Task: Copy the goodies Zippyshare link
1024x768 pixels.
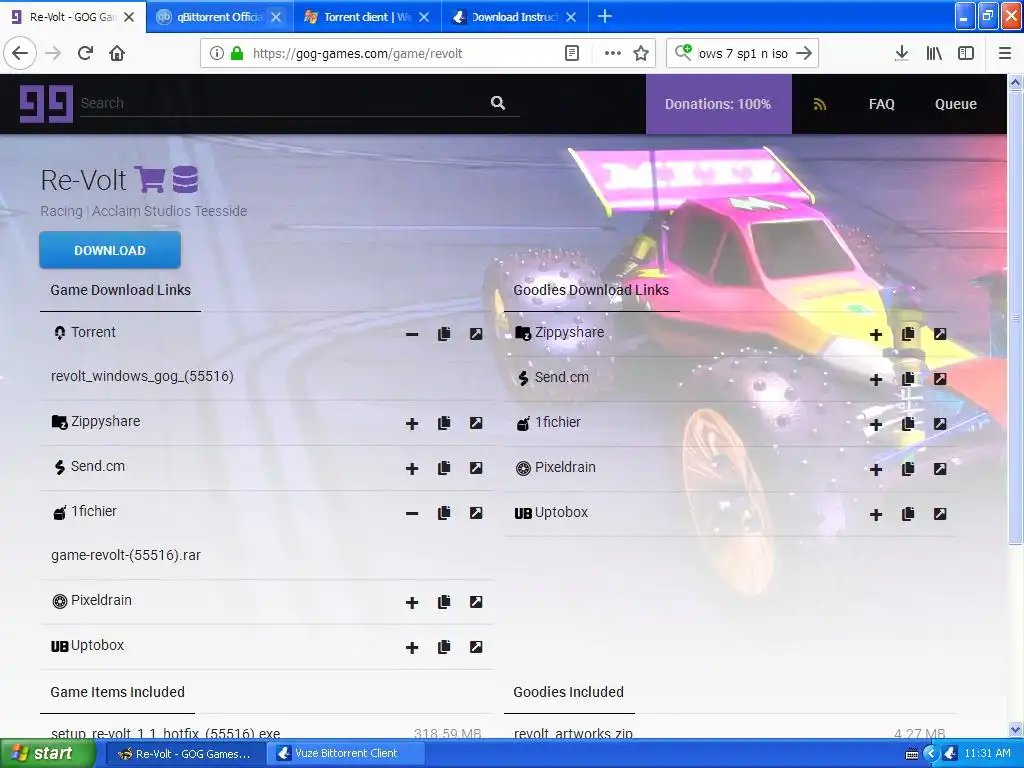Action: [908, 334]
